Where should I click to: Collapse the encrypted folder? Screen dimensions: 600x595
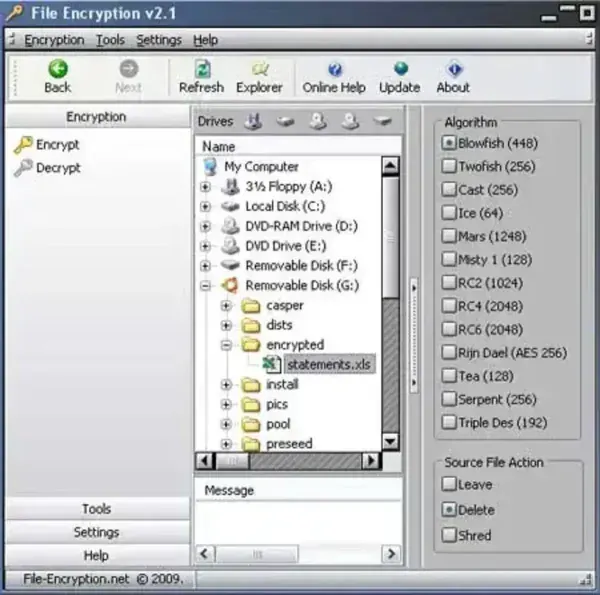tap(226, 345)
